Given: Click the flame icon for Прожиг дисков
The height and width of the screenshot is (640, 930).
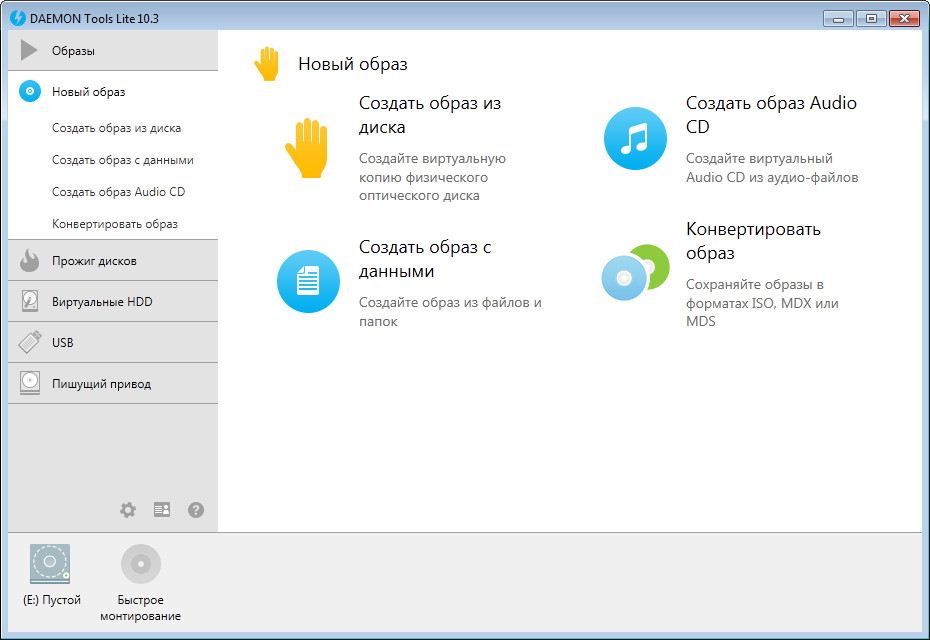Looking at the screenshot, I should [29, 260].
